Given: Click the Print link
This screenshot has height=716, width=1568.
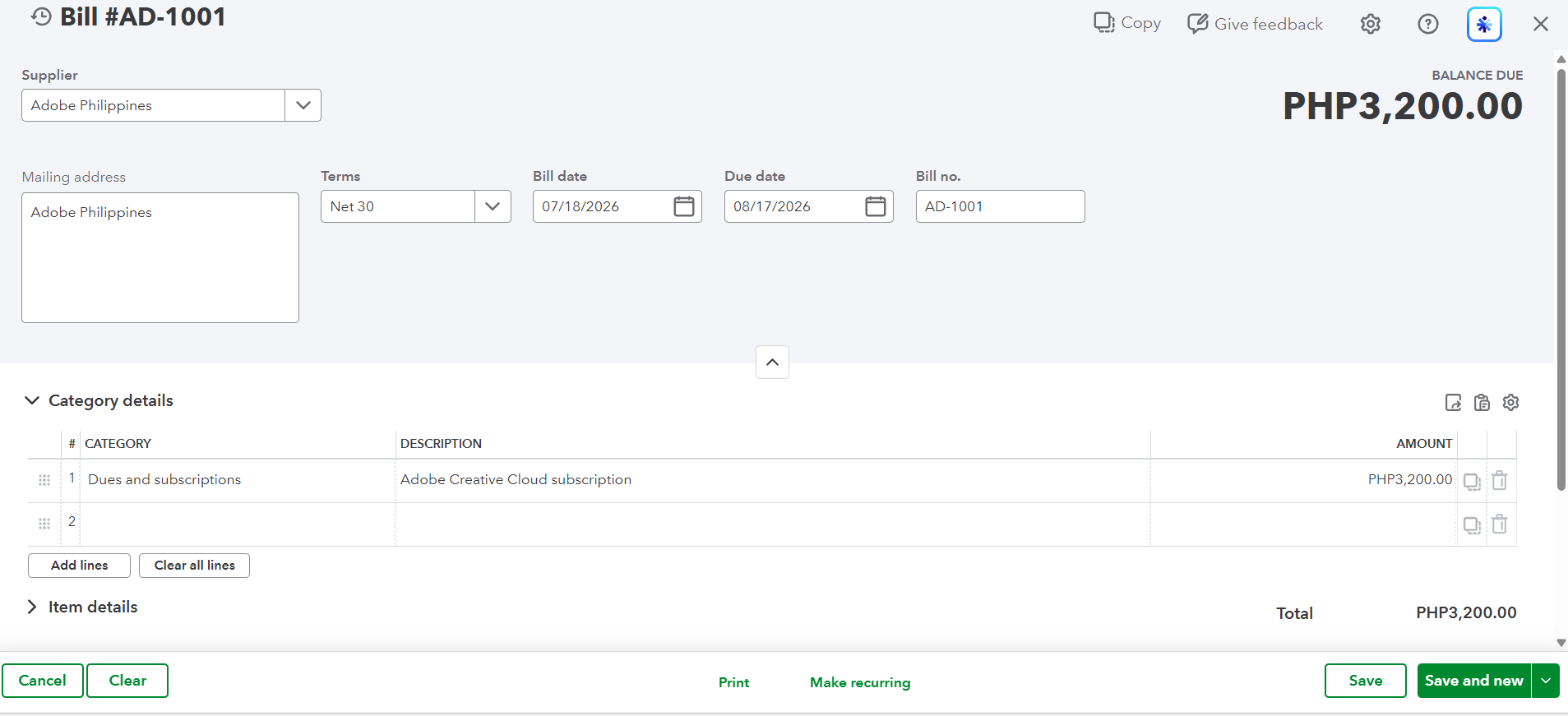Looking at the screenshot, I should pos(733,682).
